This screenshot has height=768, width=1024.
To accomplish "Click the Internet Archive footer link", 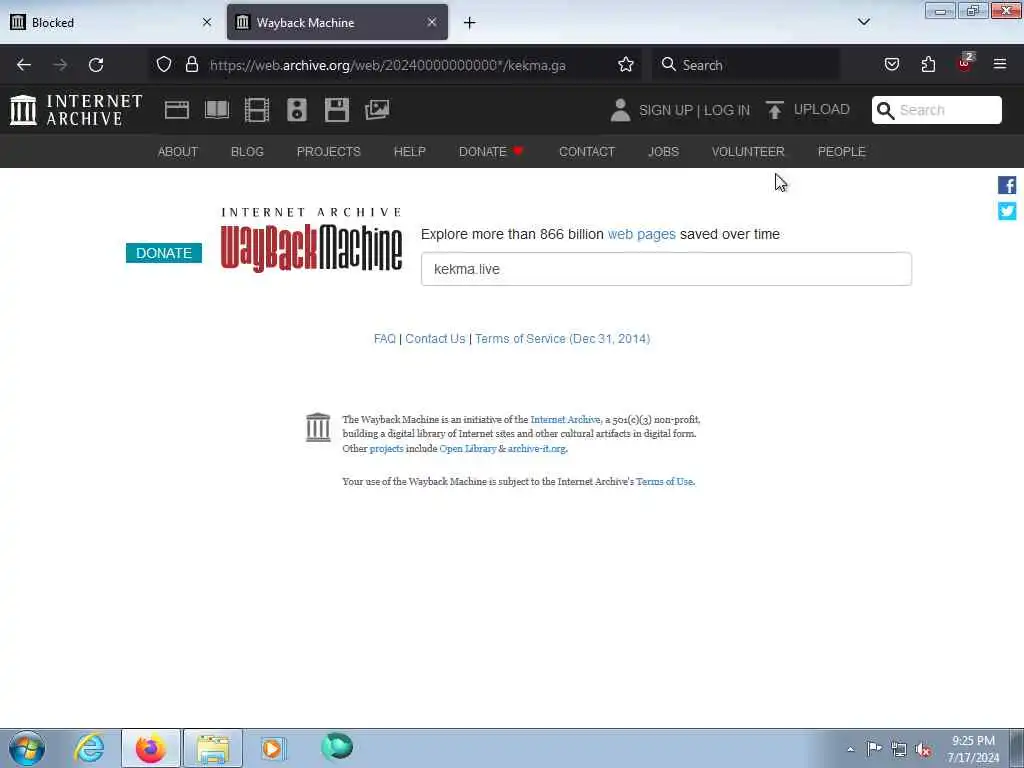I will coord(565,419).
